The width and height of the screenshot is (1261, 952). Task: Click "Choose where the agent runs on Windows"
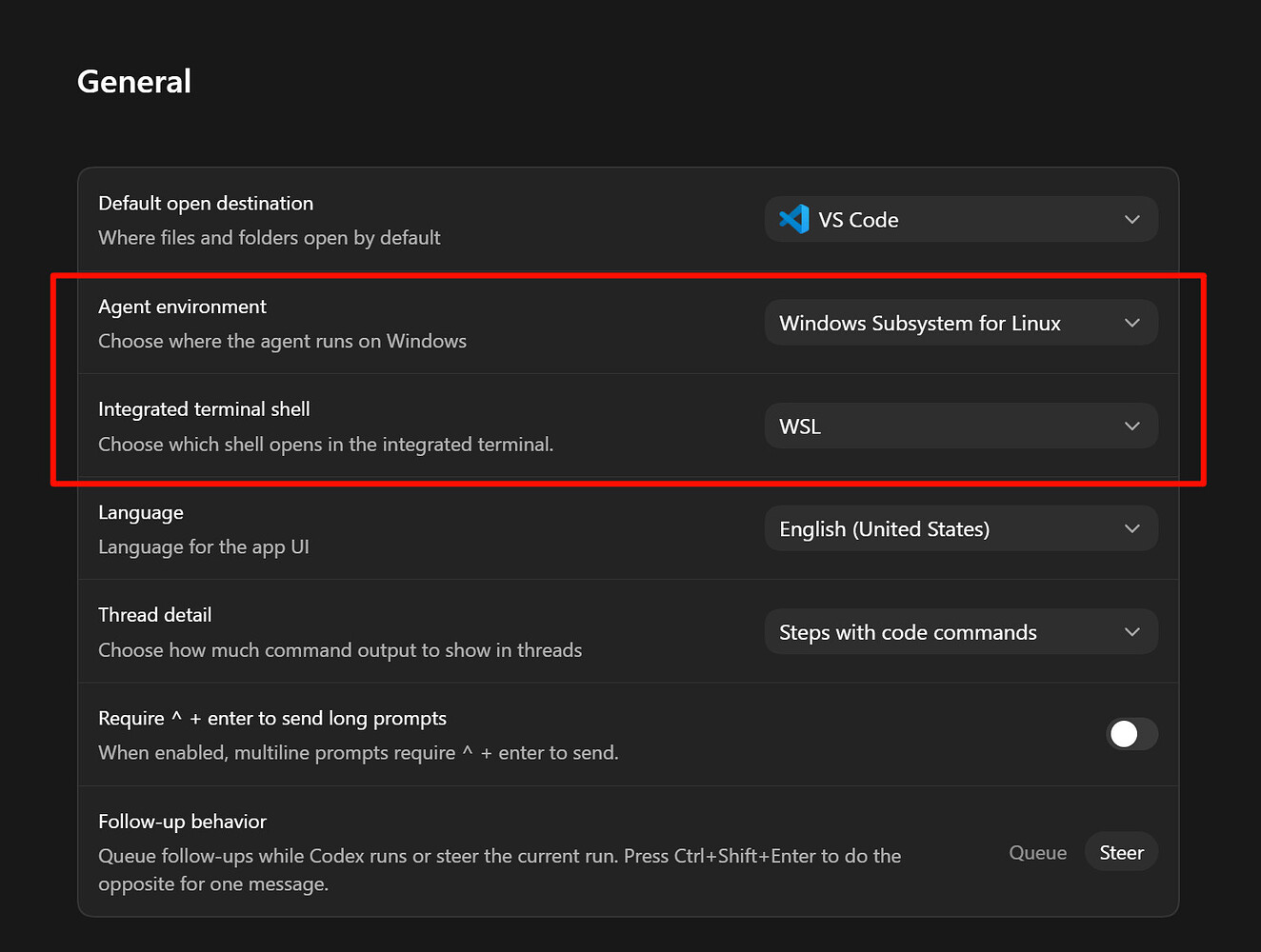tap(283, 341)
